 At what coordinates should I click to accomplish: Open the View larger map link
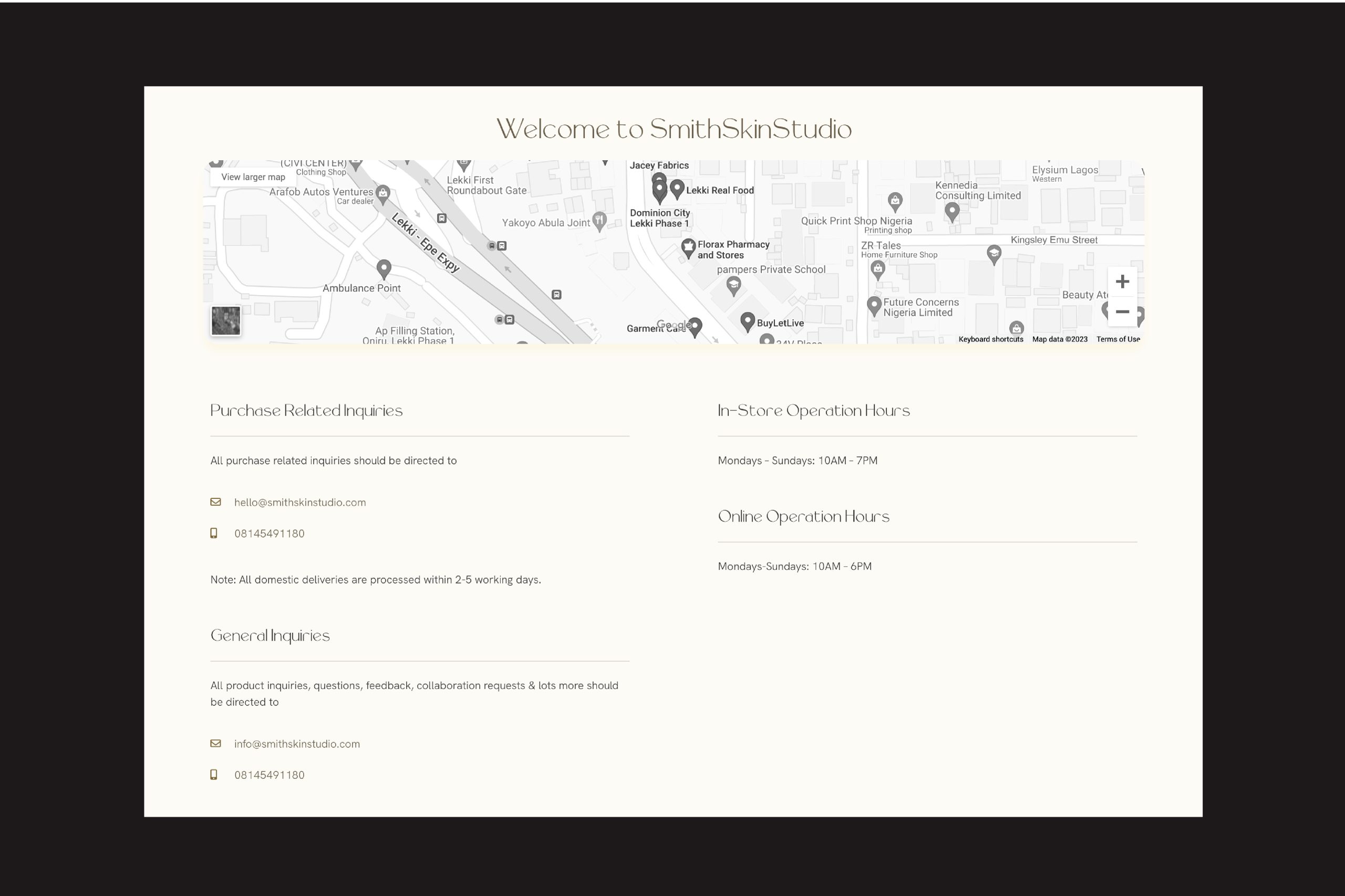click(253, 177)
